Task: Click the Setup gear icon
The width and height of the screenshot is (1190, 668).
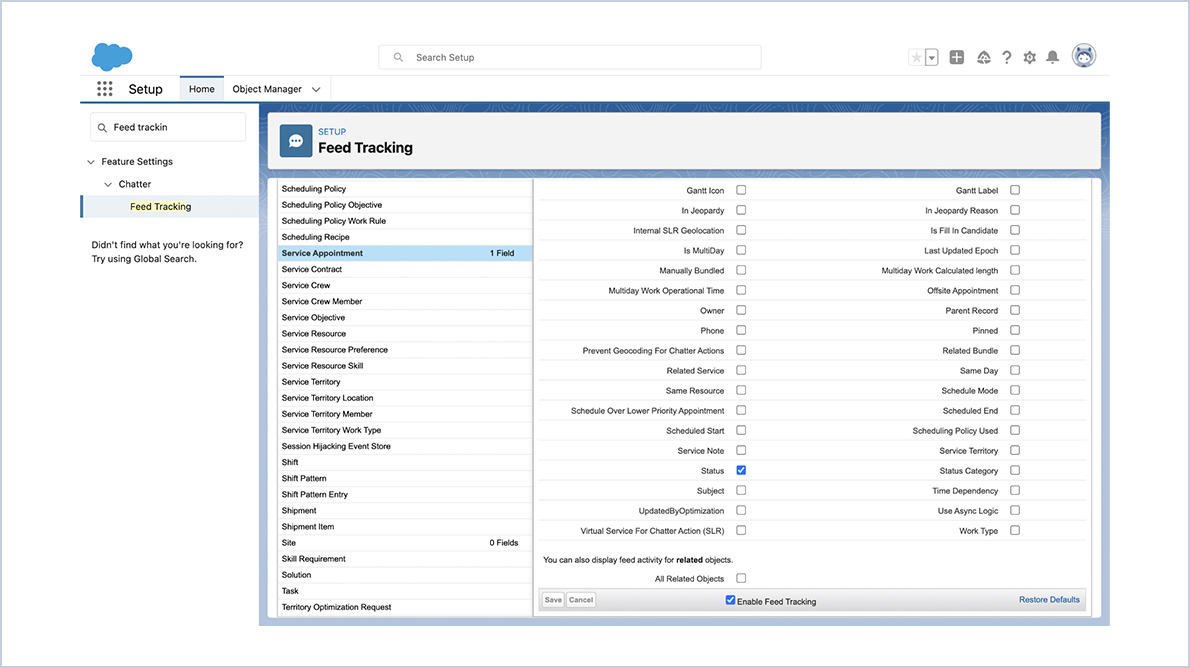Action: click(x=1031, y=57)
